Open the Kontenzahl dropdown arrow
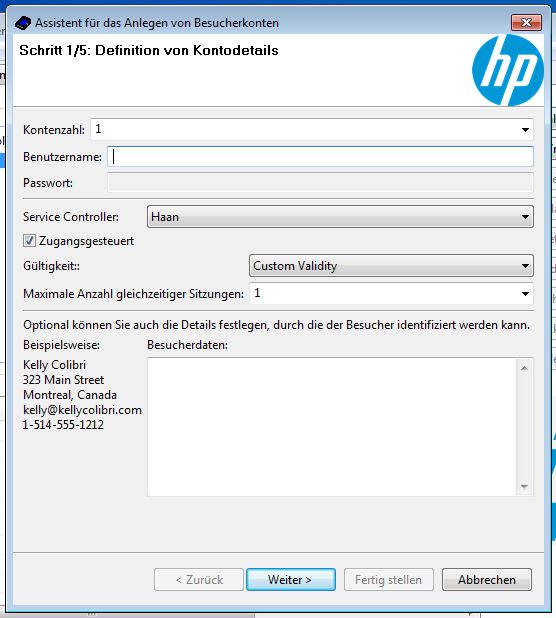The height and width of the screenshot is (618, 556). [x=525, y=130]
